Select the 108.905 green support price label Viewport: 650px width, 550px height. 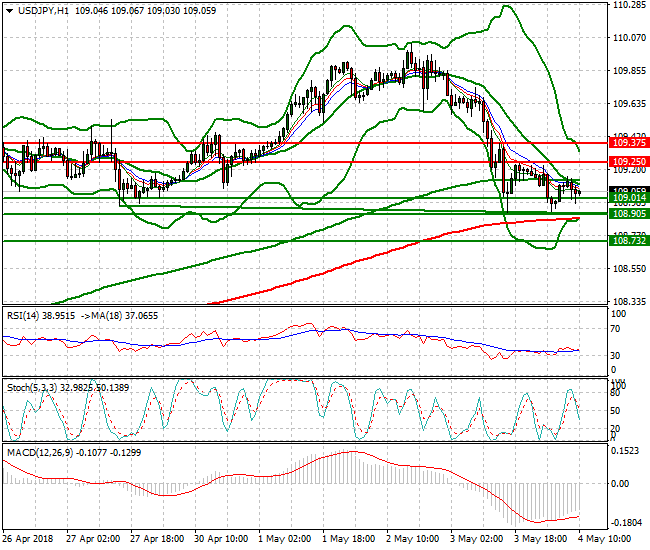tap(629, 213)
